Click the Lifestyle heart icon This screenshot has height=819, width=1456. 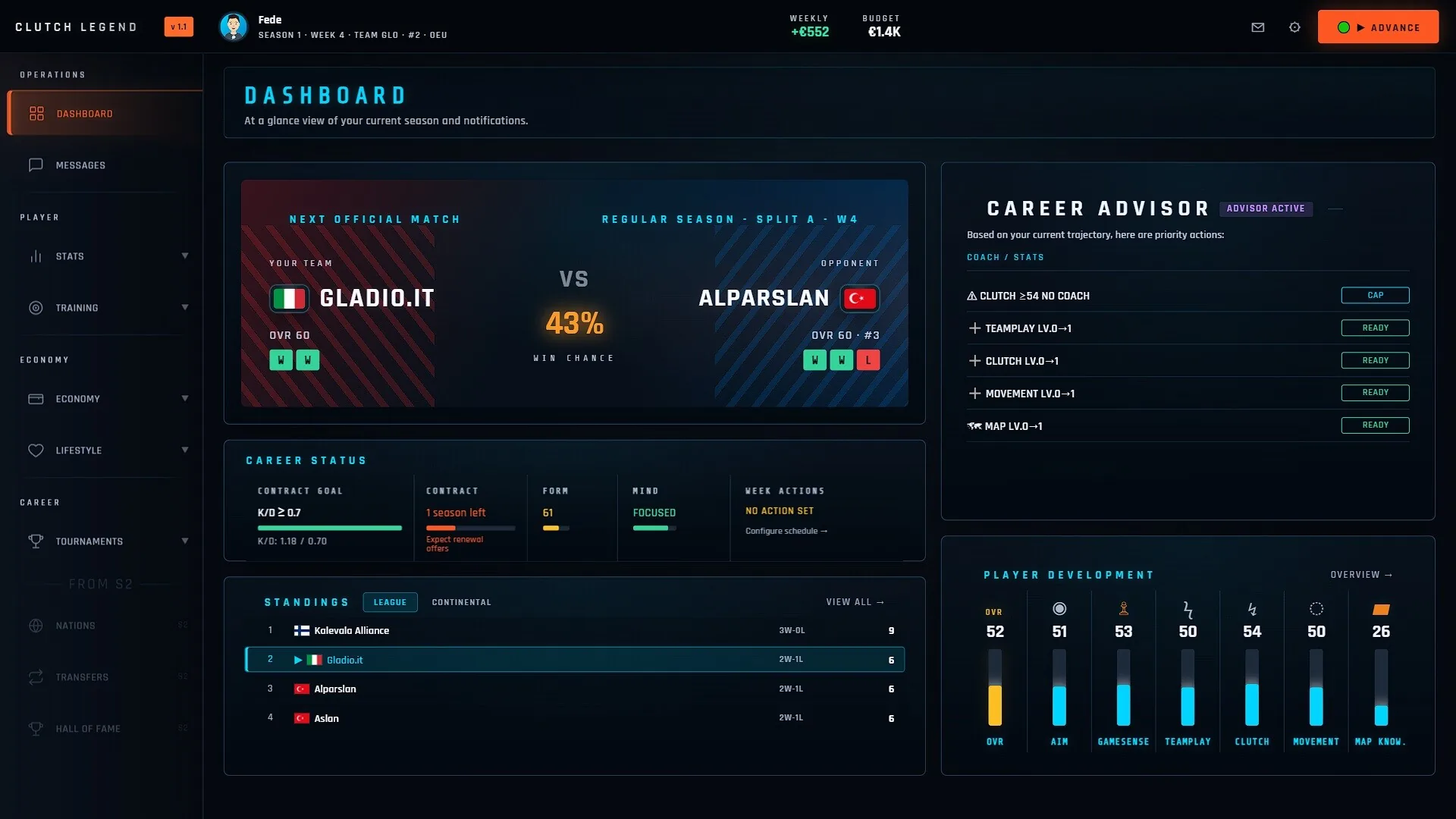pos(36,450)
